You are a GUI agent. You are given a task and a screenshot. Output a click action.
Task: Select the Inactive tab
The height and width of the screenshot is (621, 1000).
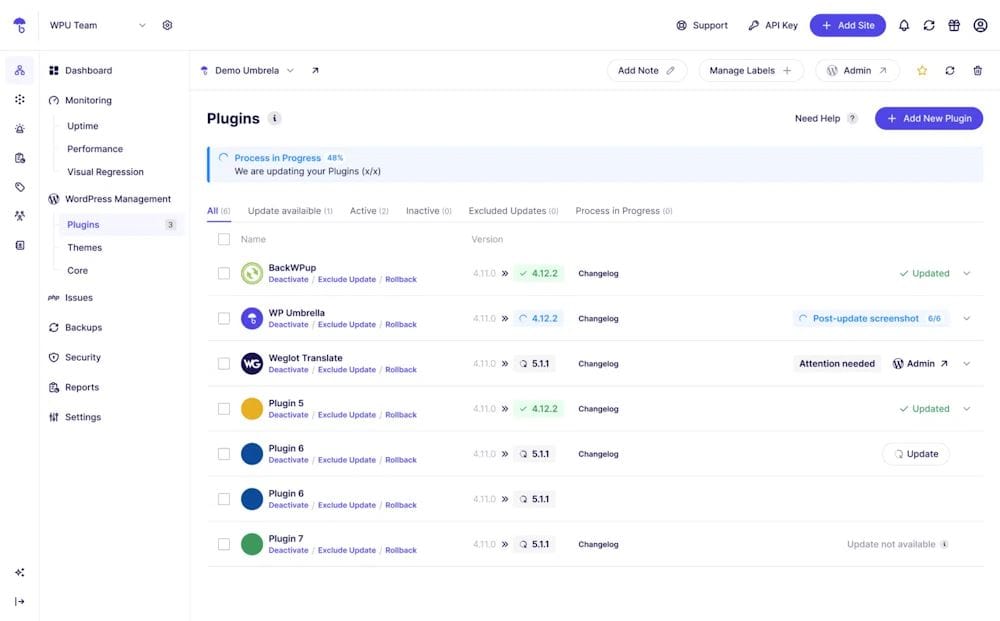pyautogui.click(x=429, y=211)
